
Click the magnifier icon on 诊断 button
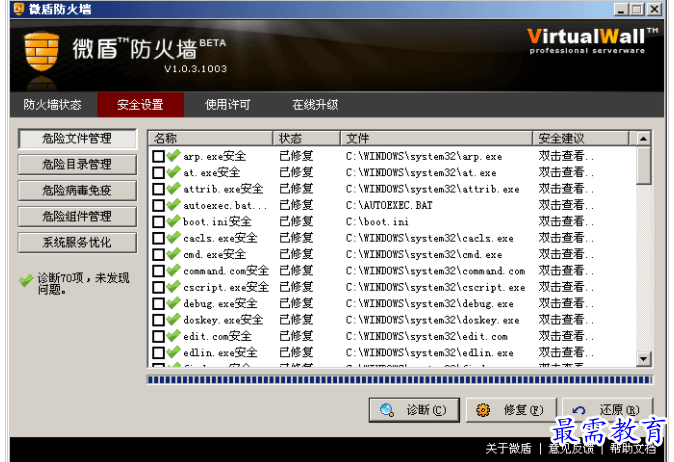[x=387, y=410]
